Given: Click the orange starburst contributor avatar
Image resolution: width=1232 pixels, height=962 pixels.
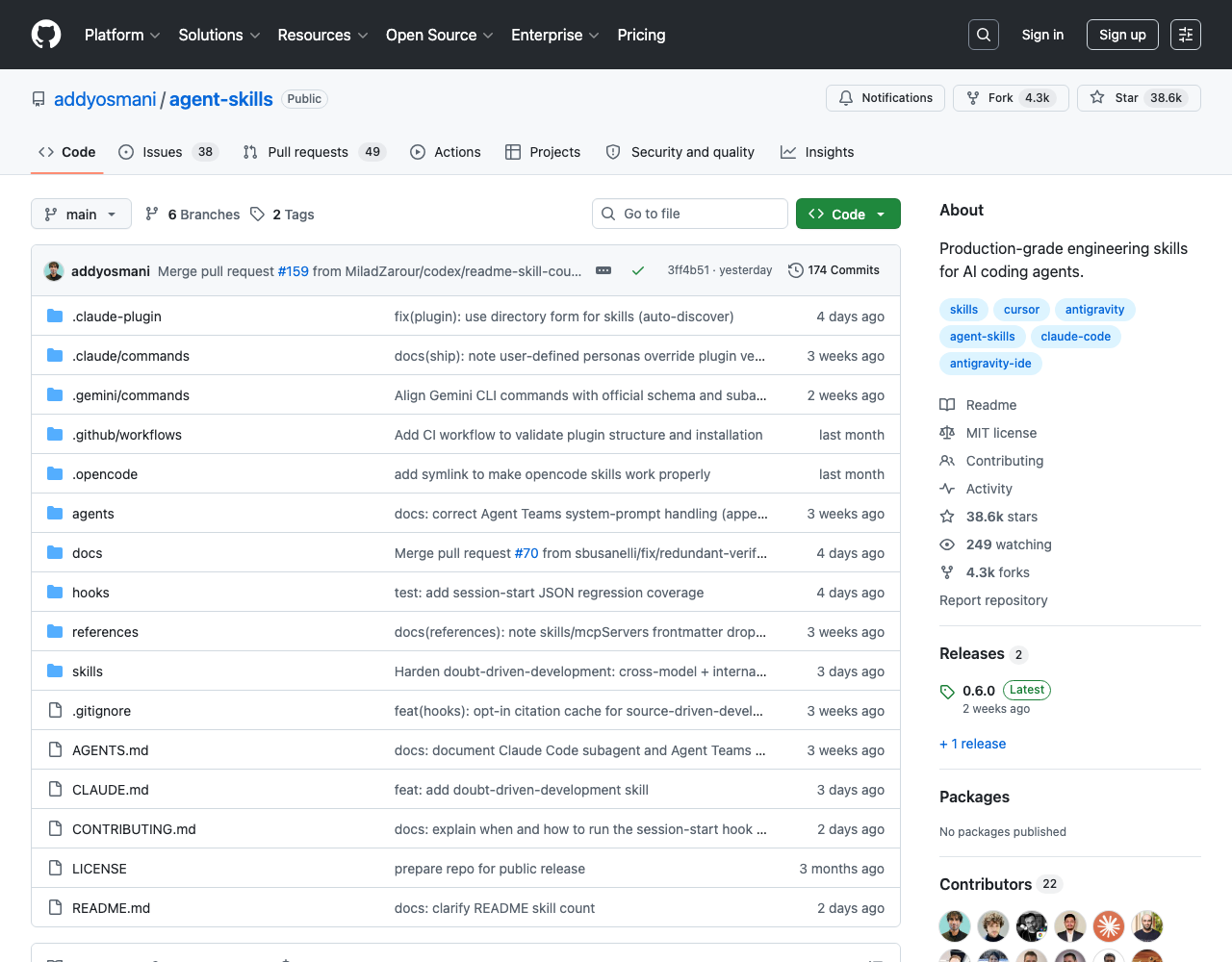Looking at the screenshot, I should 1109,926.
